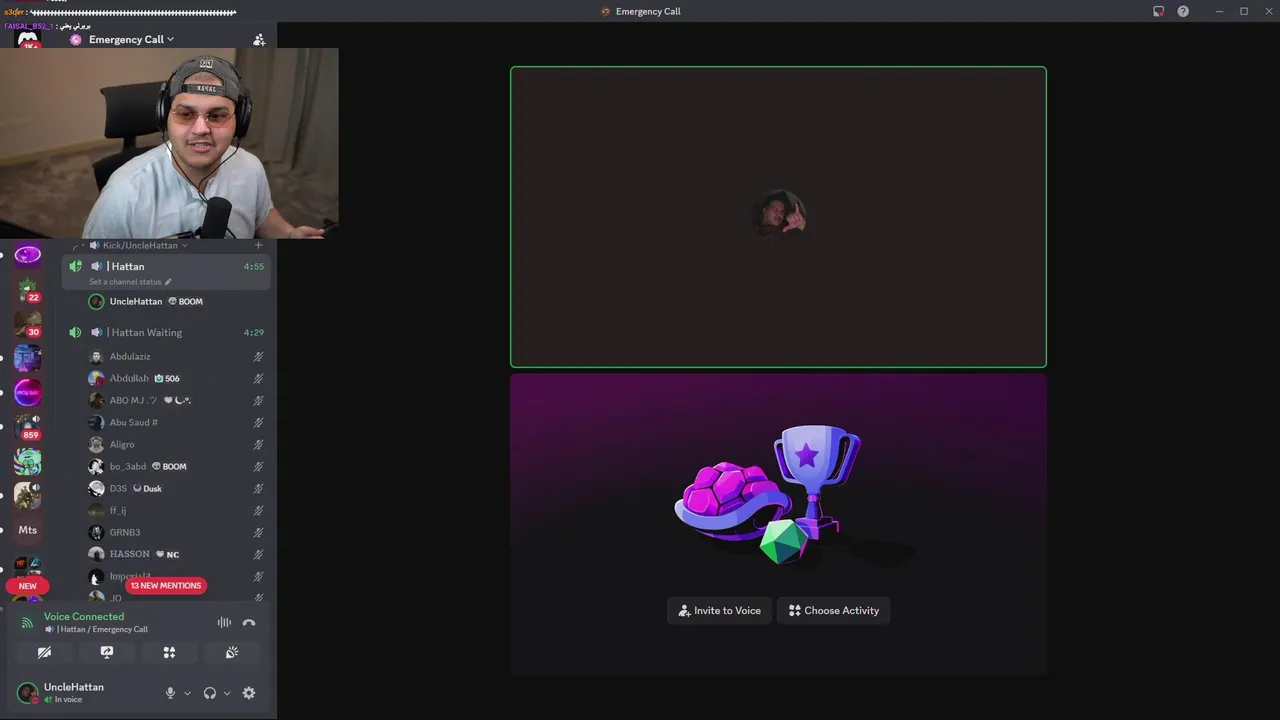Click muted mic icon beside Aligro
The width and height of the screenshot is (1280, 720).
(x=258, y=444)
